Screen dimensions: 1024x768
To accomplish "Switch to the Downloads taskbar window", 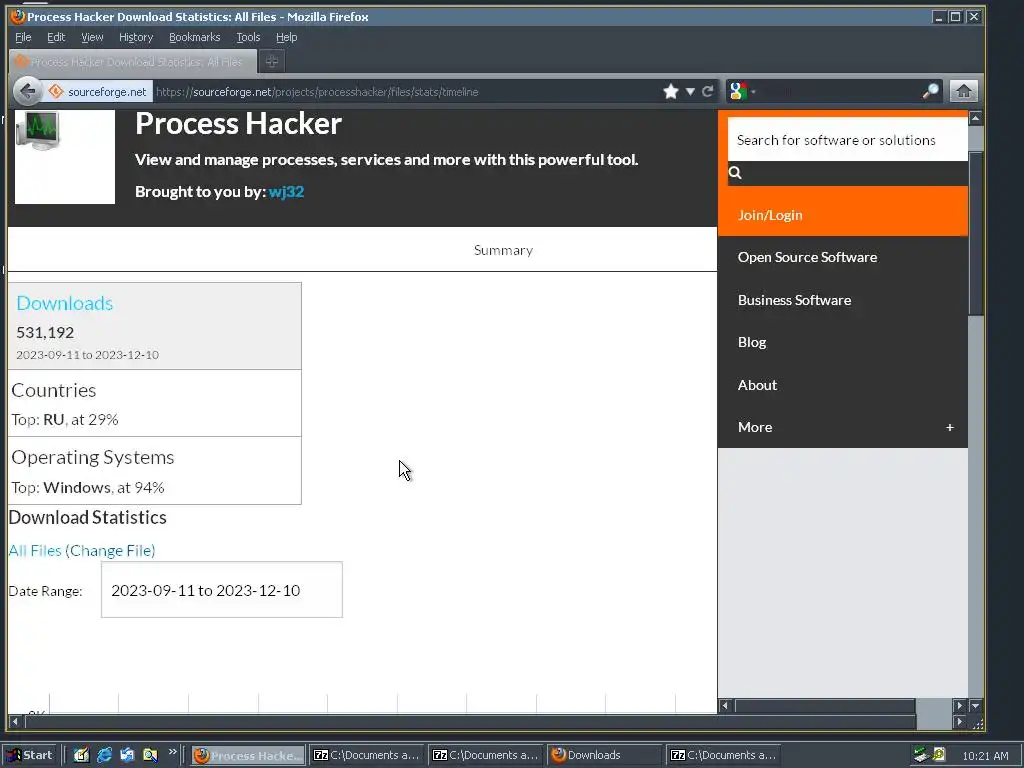I will tap(604, 755).
